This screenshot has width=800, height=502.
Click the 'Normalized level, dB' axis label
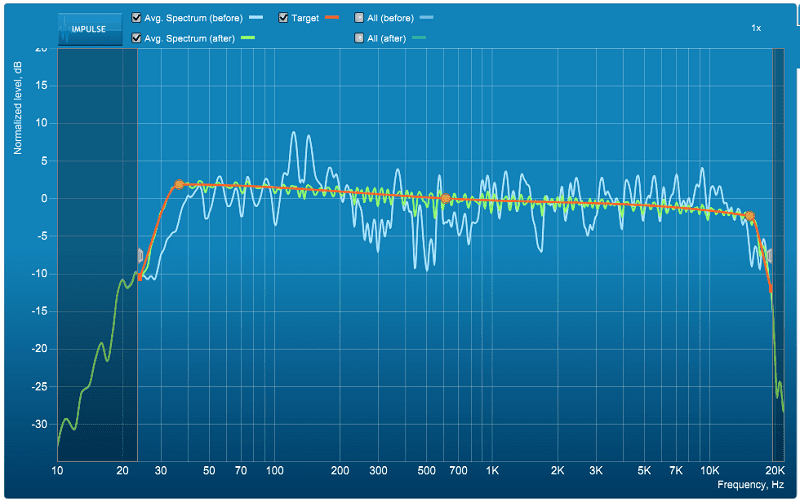pyautogui.click(x=18, y=108)
